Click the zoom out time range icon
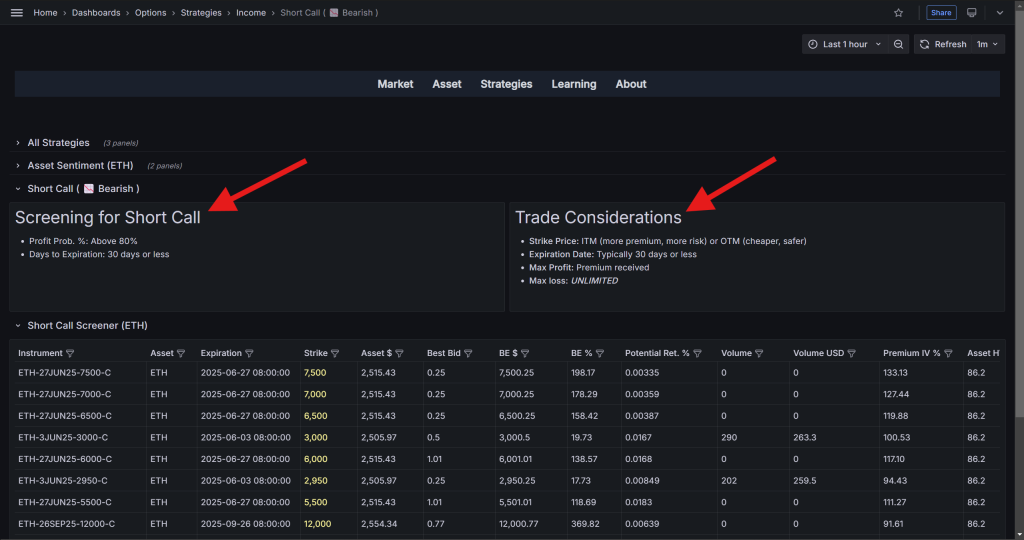This screenshot has width=1024, height=540. point(899,44)
